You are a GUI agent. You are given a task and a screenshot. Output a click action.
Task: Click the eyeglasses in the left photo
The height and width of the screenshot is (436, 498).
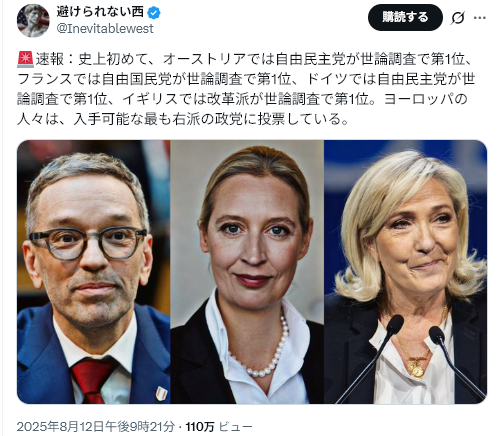click(x=88, y=243)
